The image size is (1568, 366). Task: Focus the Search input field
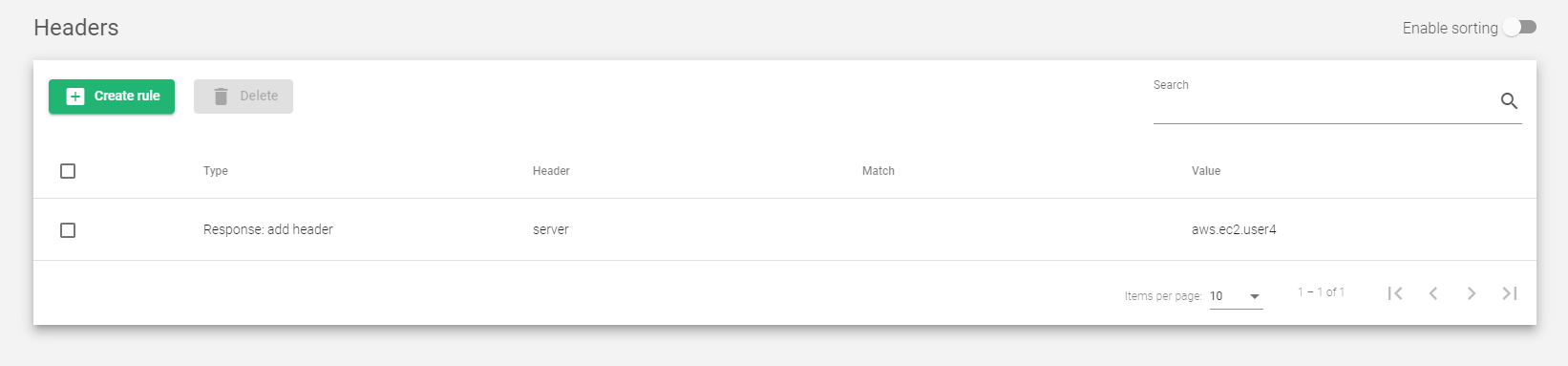[x=1324, y=106]
